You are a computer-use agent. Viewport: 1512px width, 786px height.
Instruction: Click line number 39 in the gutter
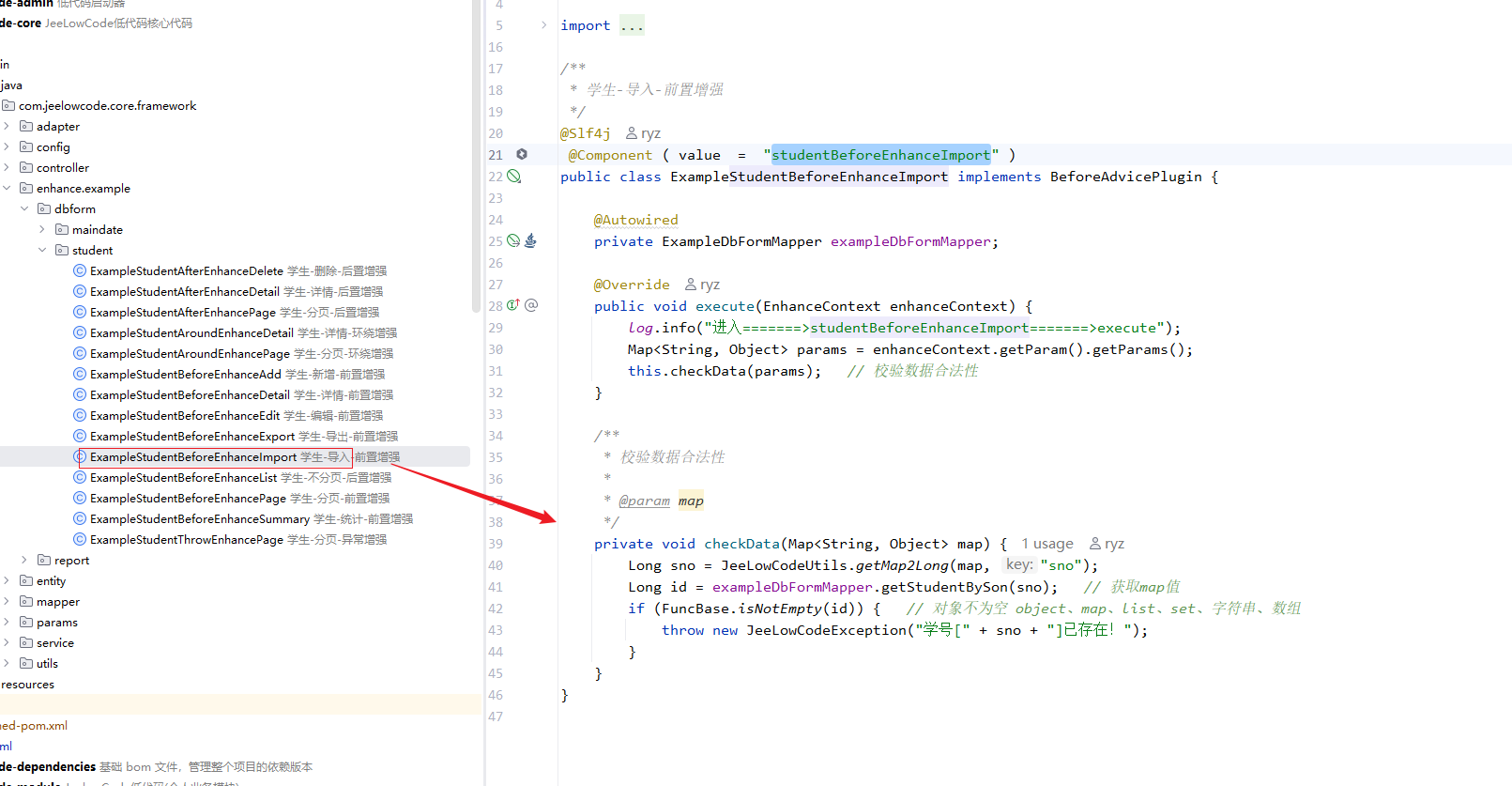[x=496, y=544]
